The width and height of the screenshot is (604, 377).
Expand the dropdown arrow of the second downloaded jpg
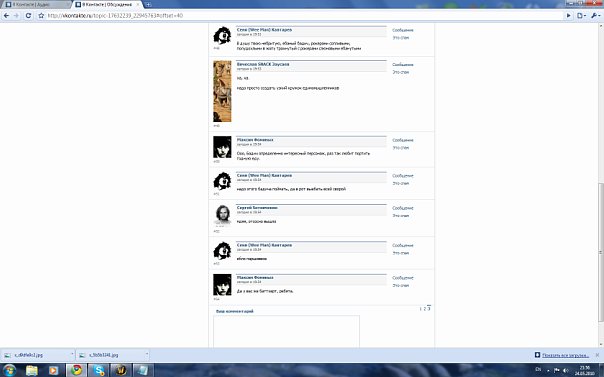(147, 355)
